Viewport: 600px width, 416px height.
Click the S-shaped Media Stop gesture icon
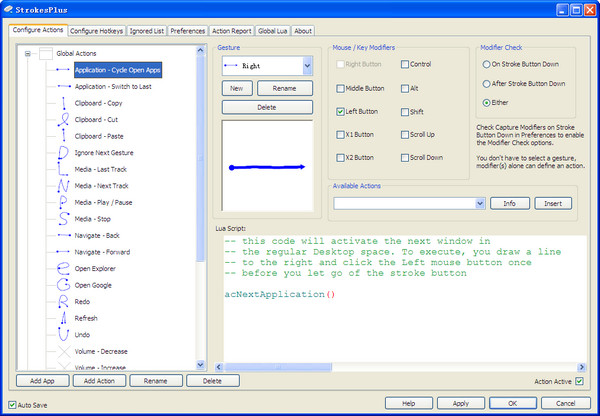point(64,219)
